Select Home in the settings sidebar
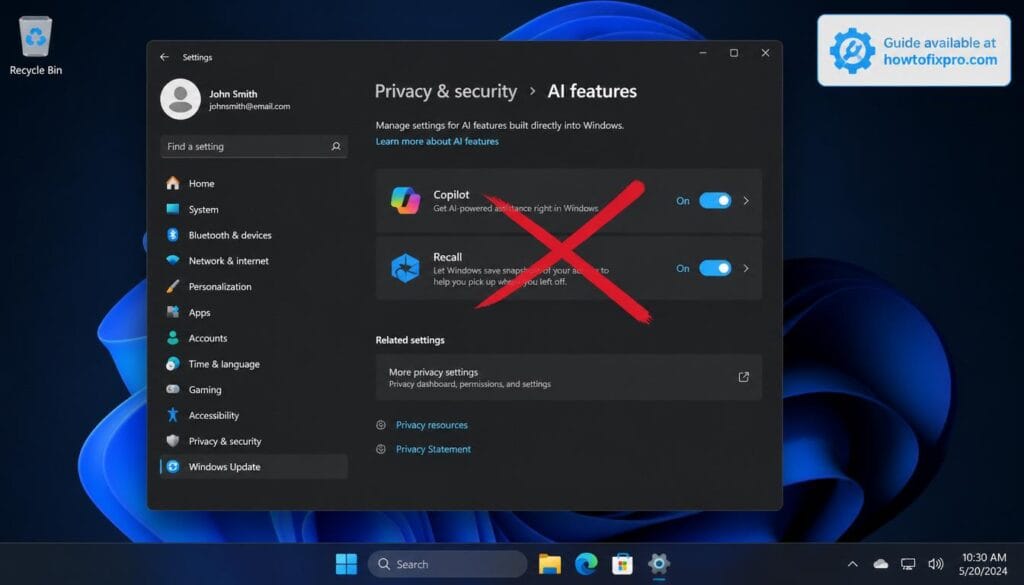This screenshot has width=1024, height=585. 253,183
